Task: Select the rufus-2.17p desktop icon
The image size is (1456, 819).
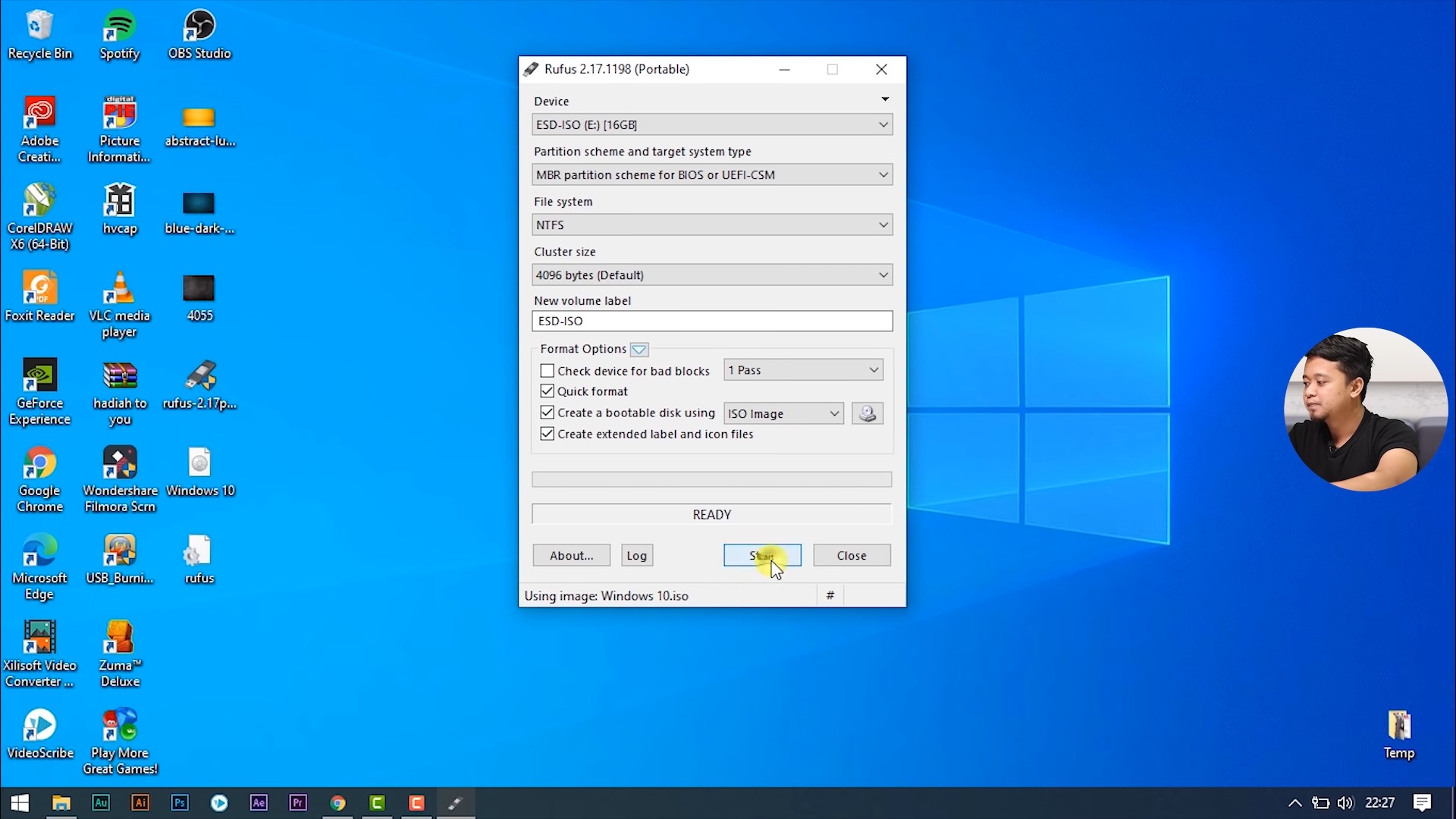Action: click(x=199, y=384)
